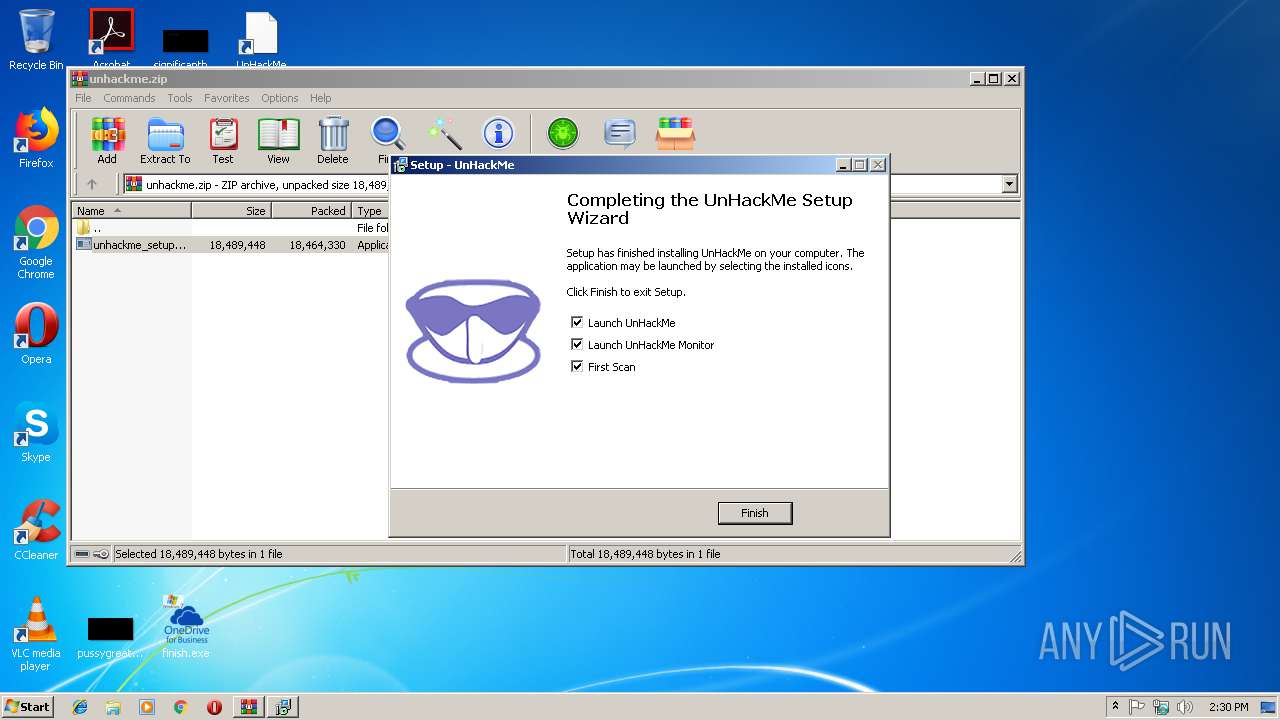The image size is (1280, 720).
Task: Click the Delete trash can toolbar icon
Action: click(333, 140)
